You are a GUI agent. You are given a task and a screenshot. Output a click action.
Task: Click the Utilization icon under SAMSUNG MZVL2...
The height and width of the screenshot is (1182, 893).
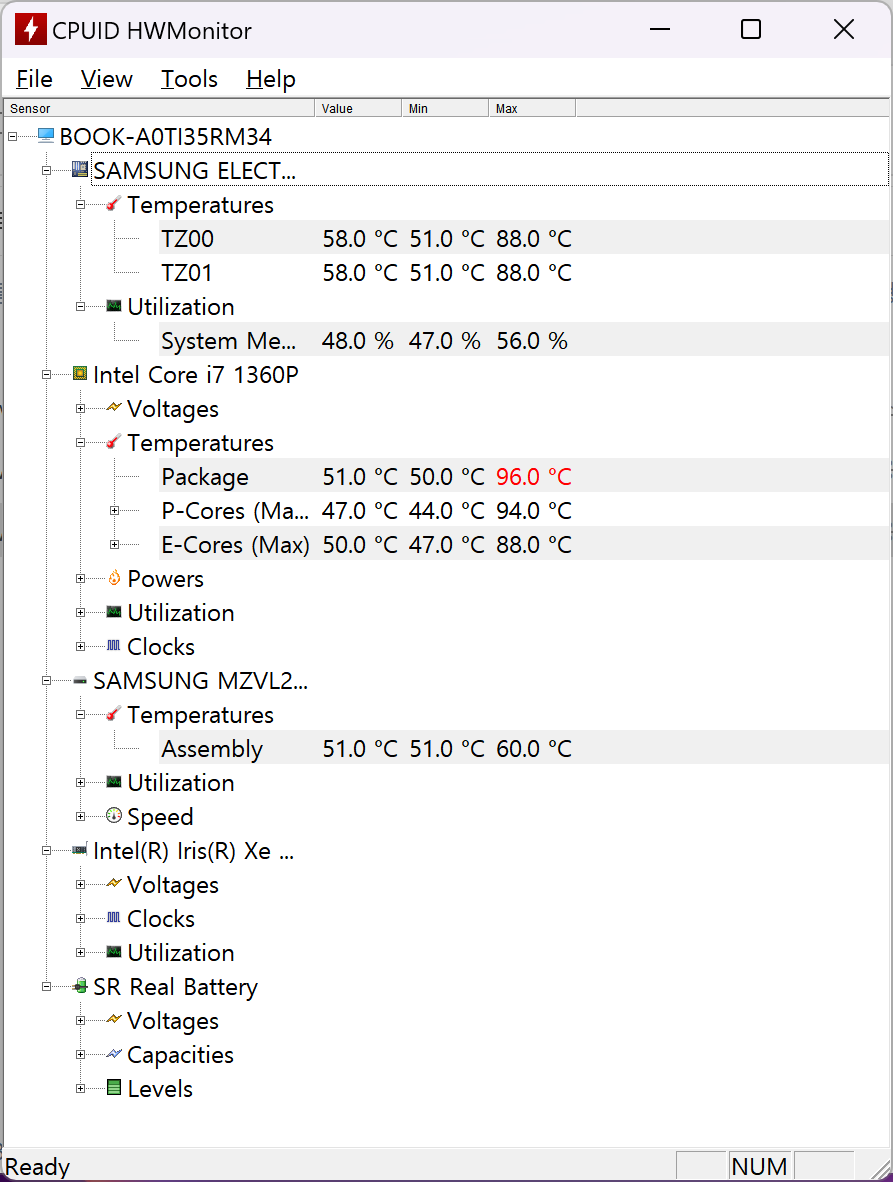[114, 782]
